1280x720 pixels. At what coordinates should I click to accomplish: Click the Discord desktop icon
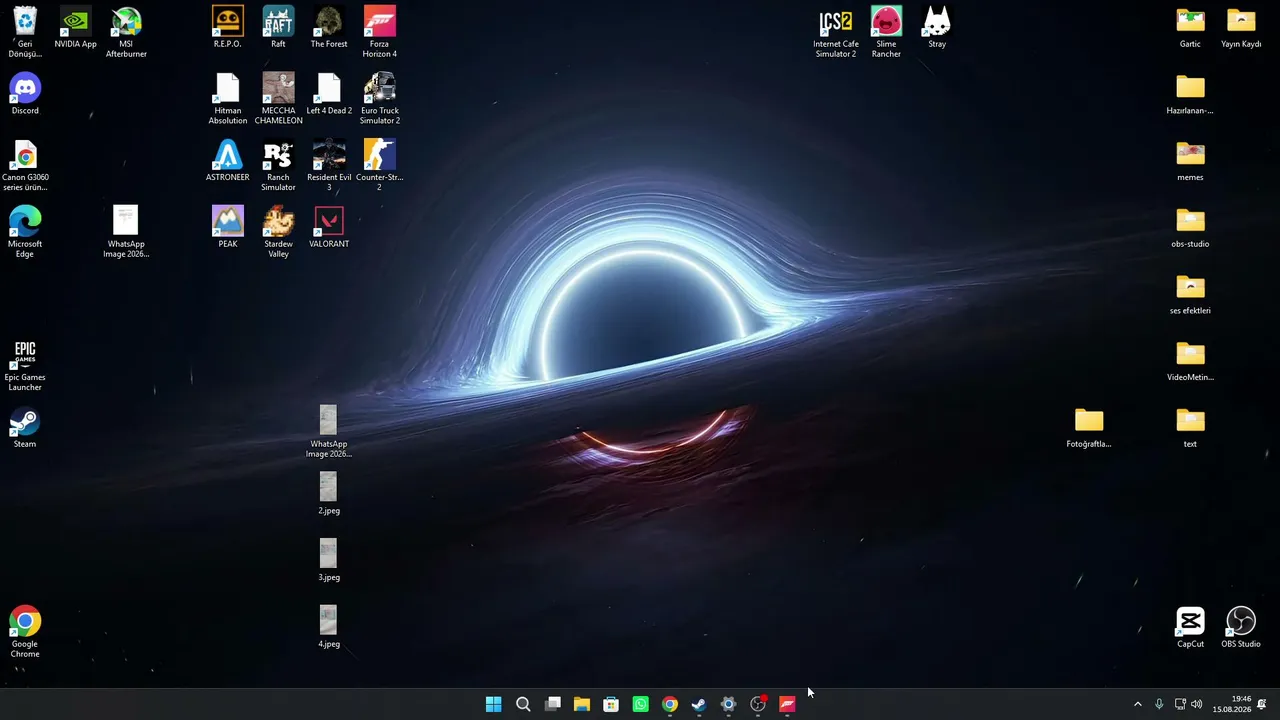click(25, 94)
